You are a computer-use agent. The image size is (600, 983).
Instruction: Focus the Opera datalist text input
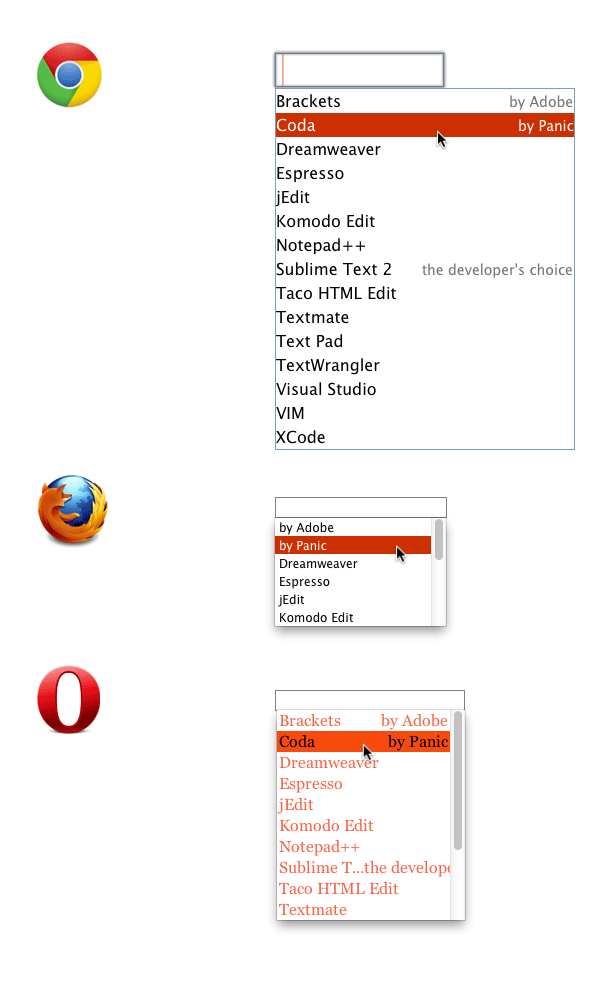click(x=370, y=700)
